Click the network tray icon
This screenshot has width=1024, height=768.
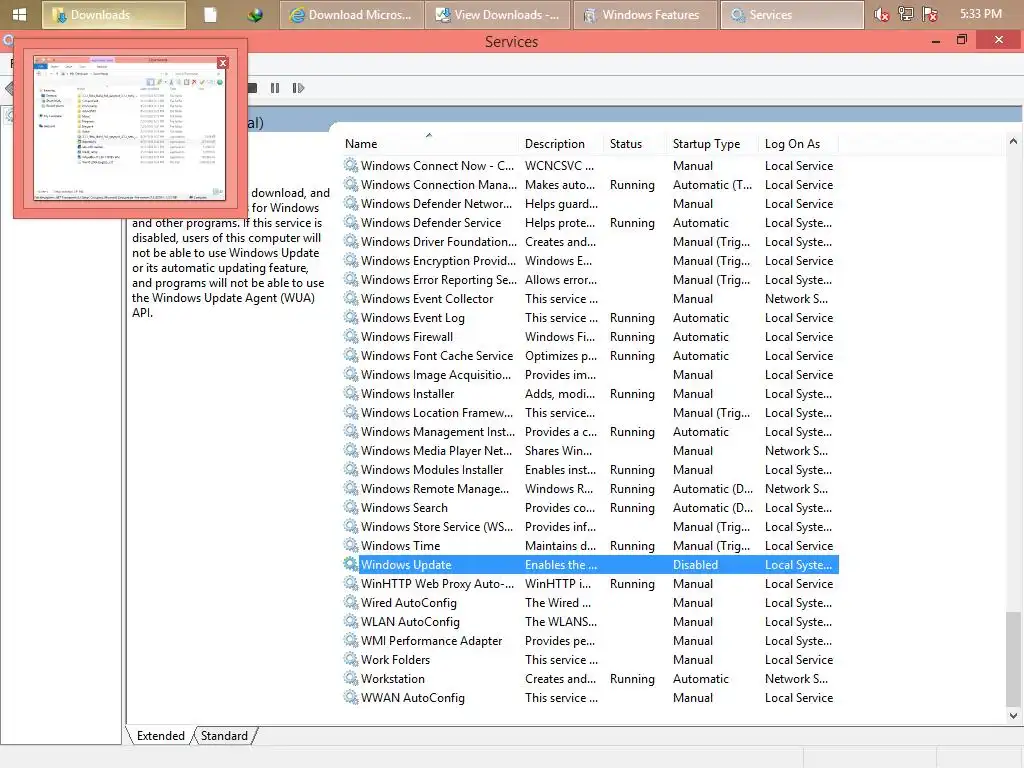click(906, 14)
